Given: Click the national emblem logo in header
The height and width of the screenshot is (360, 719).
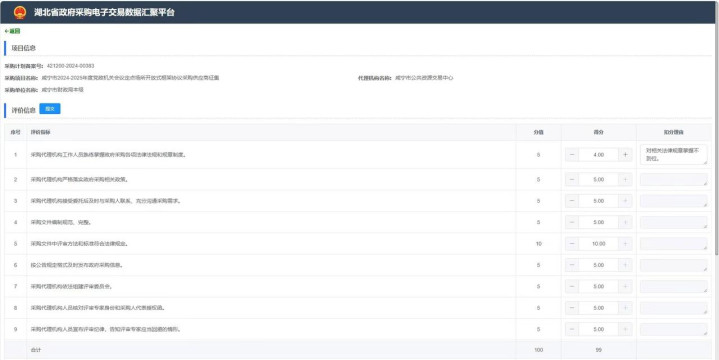Looking at the screenshot, I should point(20,12).
